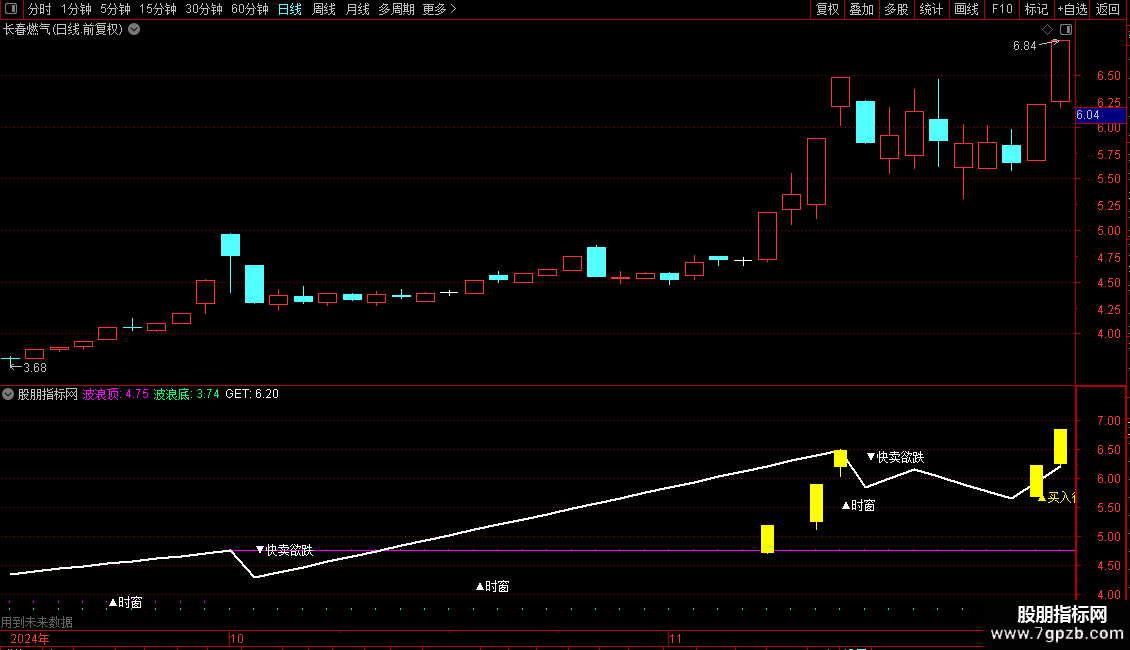Click the 返回 back button
This screenshot has width=1130, height=650.
point(1108,9)
